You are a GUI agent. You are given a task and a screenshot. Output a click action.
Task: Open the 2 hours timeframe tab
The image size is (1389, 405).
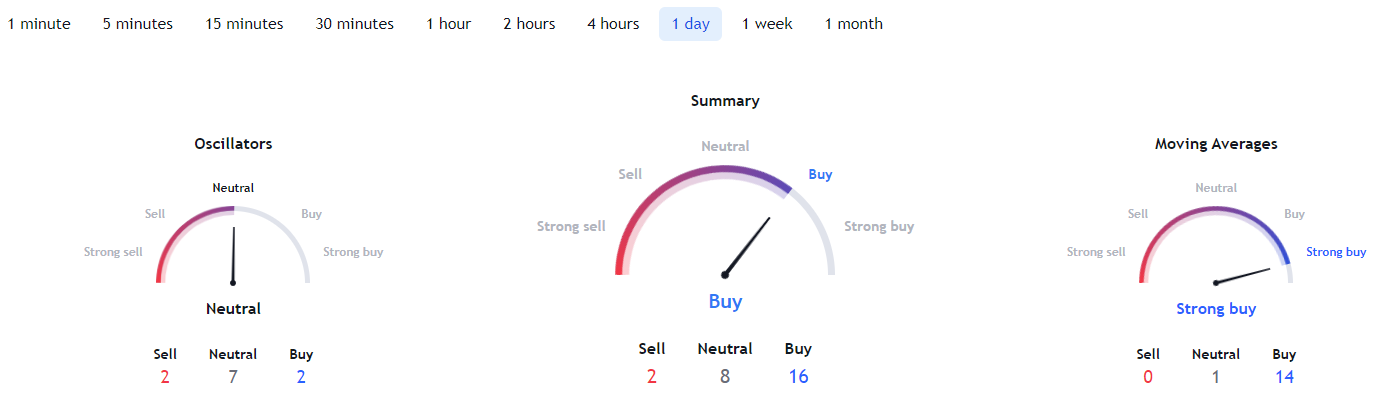click(529, 24)
